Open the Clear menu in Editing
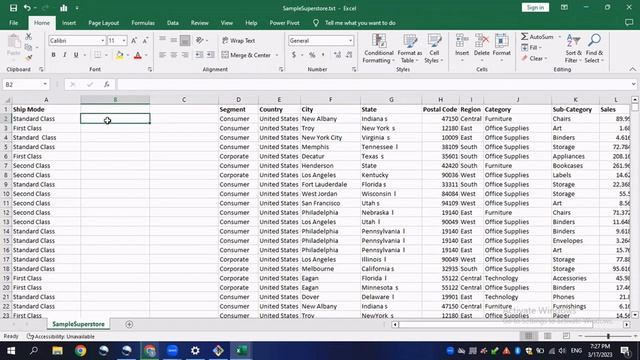640x360 pixels. [x=533, y=58]
